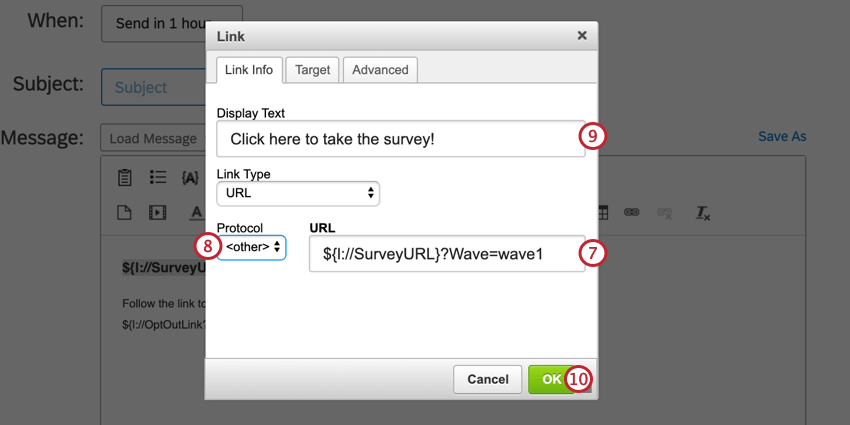The image size is (850, 425).
Task: Click the insert table icon
Action: point(603,212)
